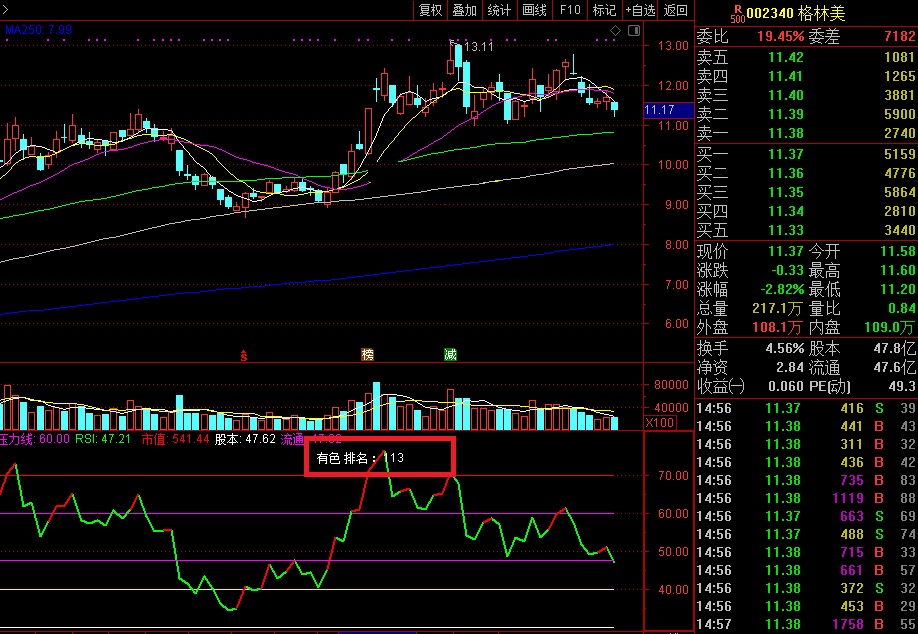The height and width of the screenshot is (634, 918).
Task: Click the 标记 mark button
Action: click(x=604, y=10)
